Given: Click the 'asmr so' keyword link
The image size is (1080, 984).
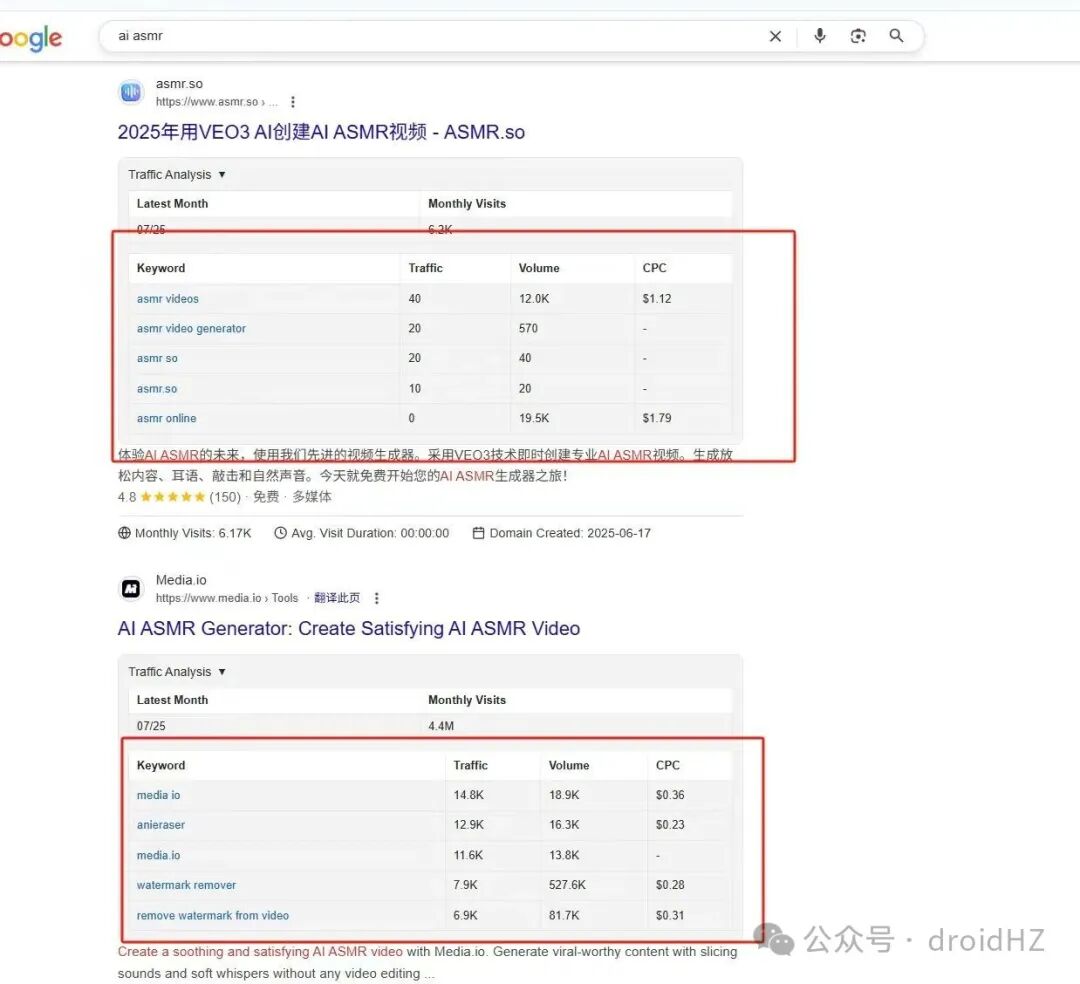Looking at the screenshot, I should [x=157, y=358].
